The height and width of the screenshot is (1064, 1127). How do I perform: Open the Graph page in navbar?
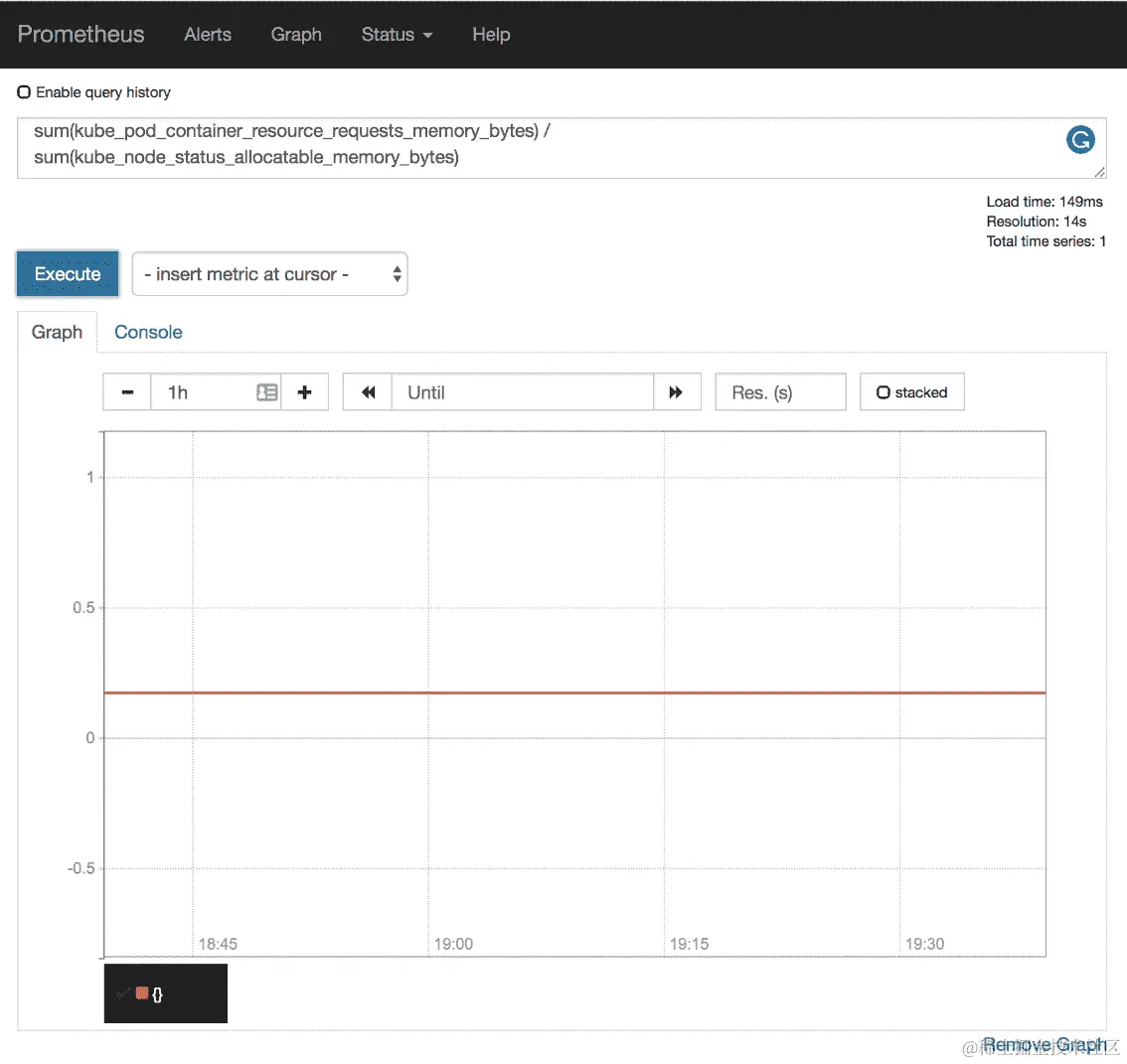(296, 35)
